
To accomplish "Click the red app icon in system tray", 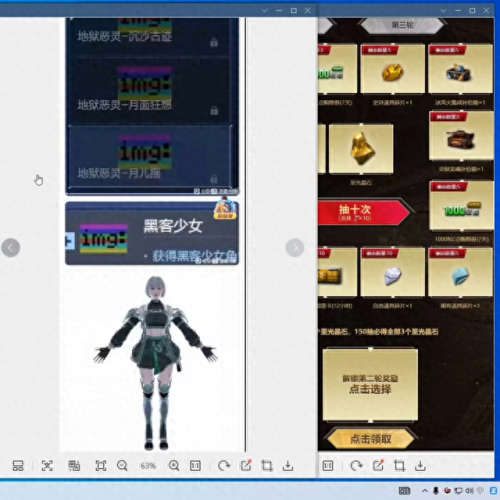I will pyautogui.click(x=447, y=491).
